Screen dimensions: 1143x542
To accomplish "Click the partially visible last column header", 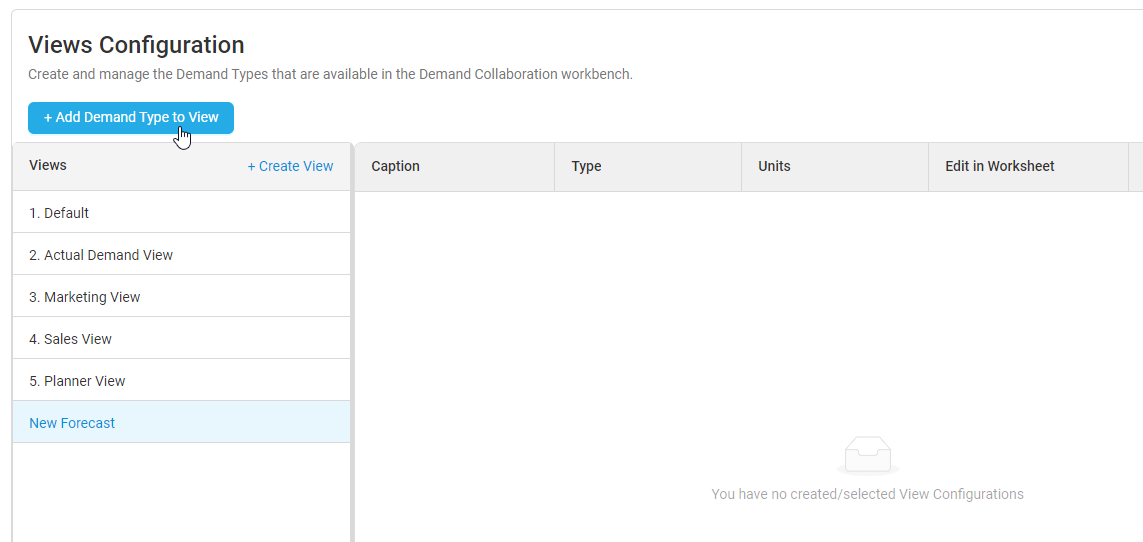I will pyautogui.click(x=1136, y=167).
